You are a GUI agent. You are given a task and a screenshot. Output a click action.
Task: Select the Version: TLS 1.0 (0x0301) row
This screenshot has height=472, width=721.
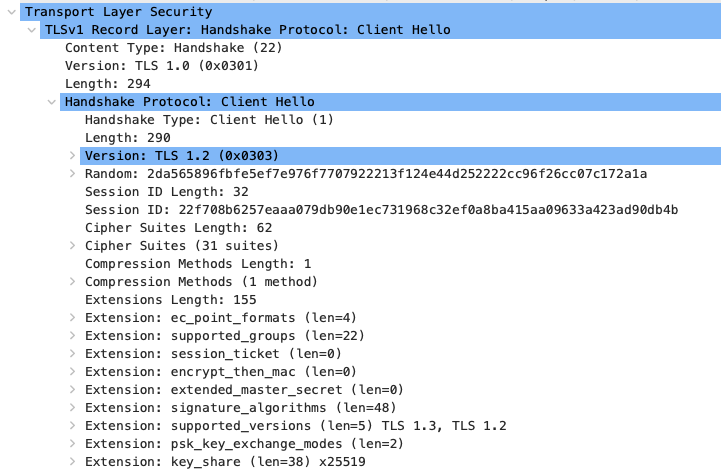click(x=162, y=66)
